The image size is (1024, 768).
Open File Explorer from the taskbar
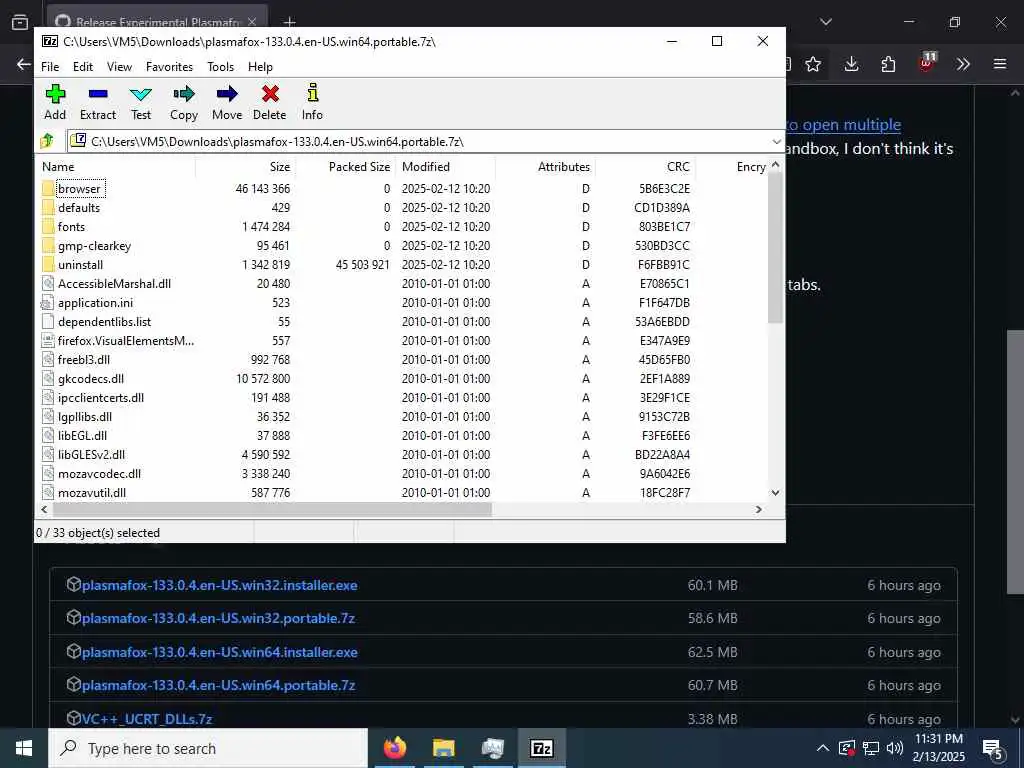point(443,748)
